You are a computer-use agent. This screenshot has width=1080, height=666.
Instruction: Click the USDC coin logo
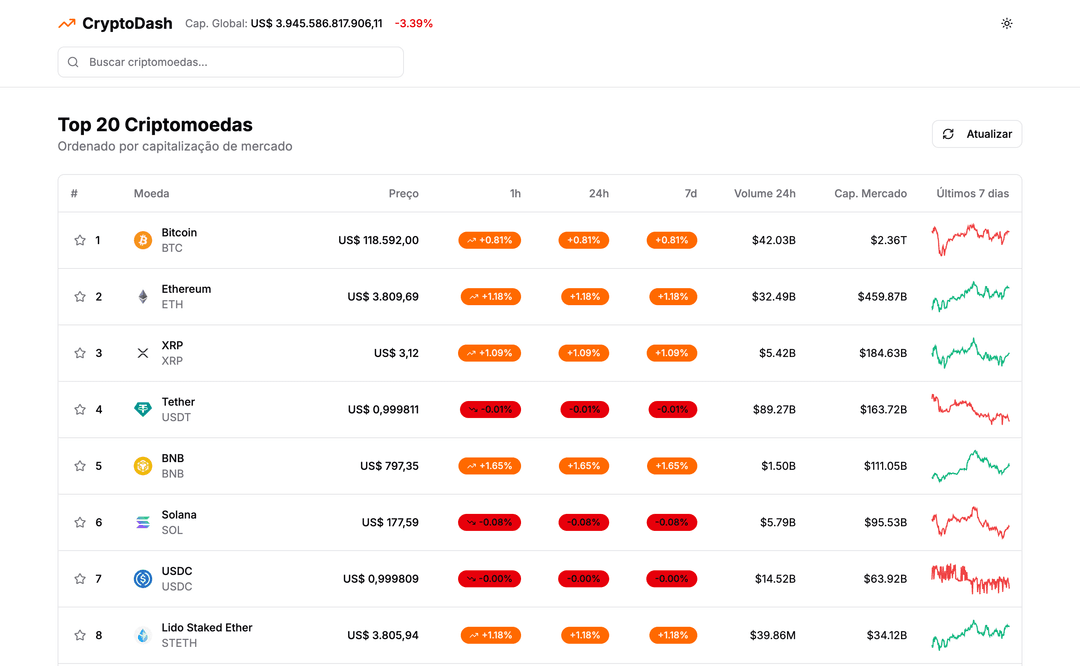(143, 579)
